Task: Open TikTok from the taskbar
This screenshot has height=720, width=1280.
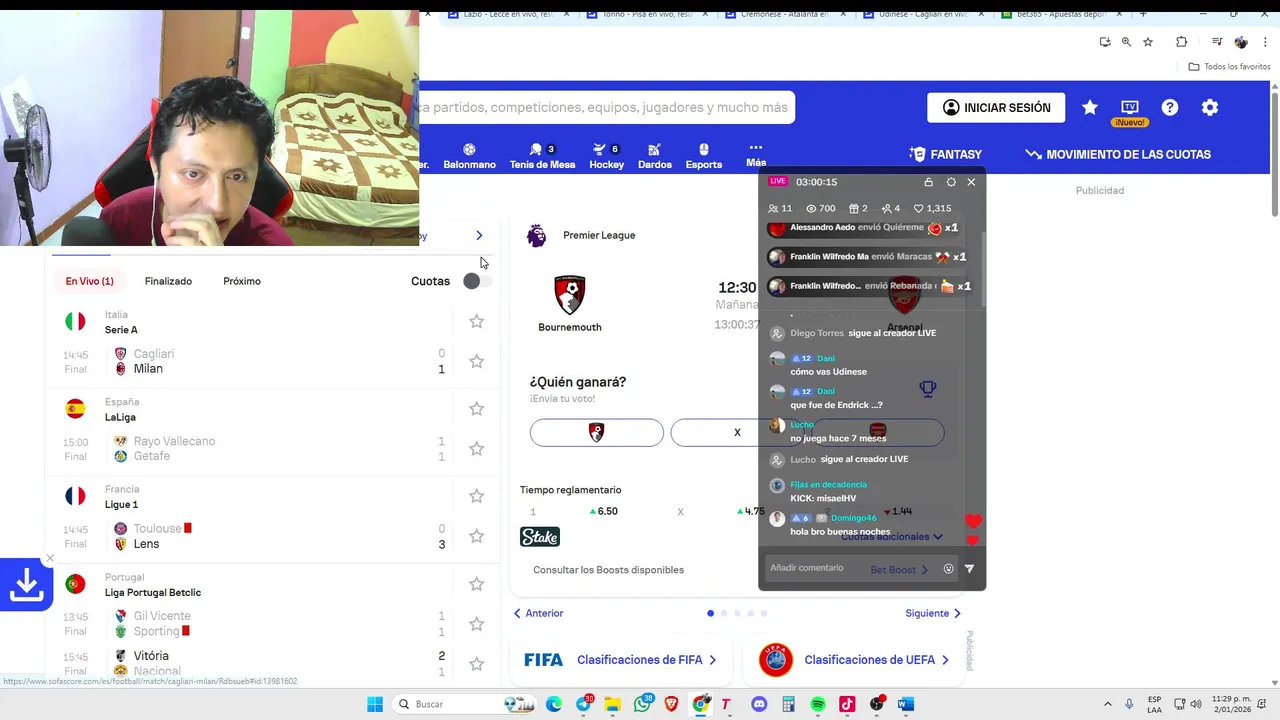Action: click(x=847, y=704)
